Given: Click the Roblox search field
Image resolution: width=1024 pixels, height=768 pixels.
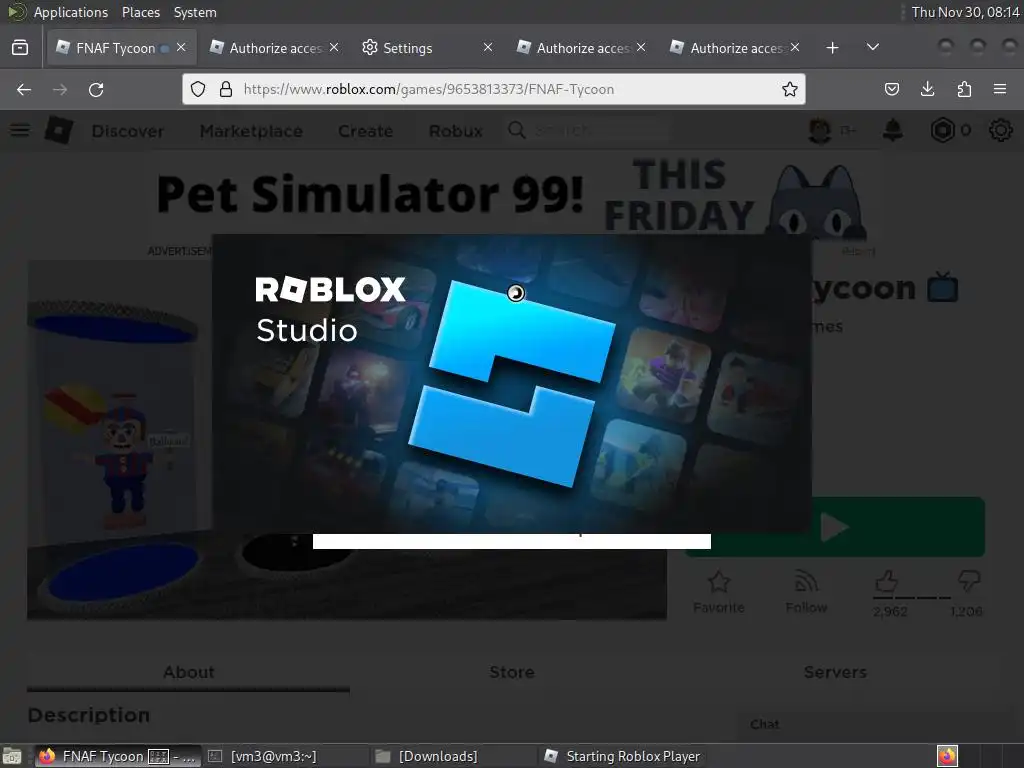Looking at the screenshot, I should 588,131.
